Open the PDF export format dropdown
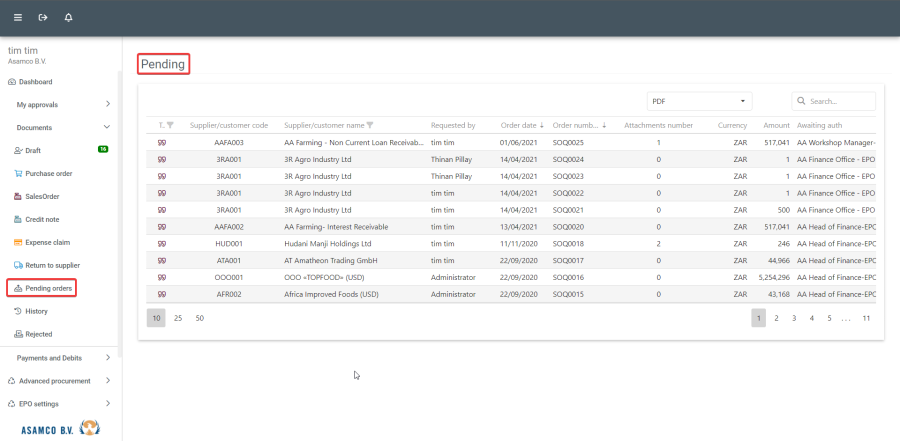The image size is (900, 441). point(699,101)
